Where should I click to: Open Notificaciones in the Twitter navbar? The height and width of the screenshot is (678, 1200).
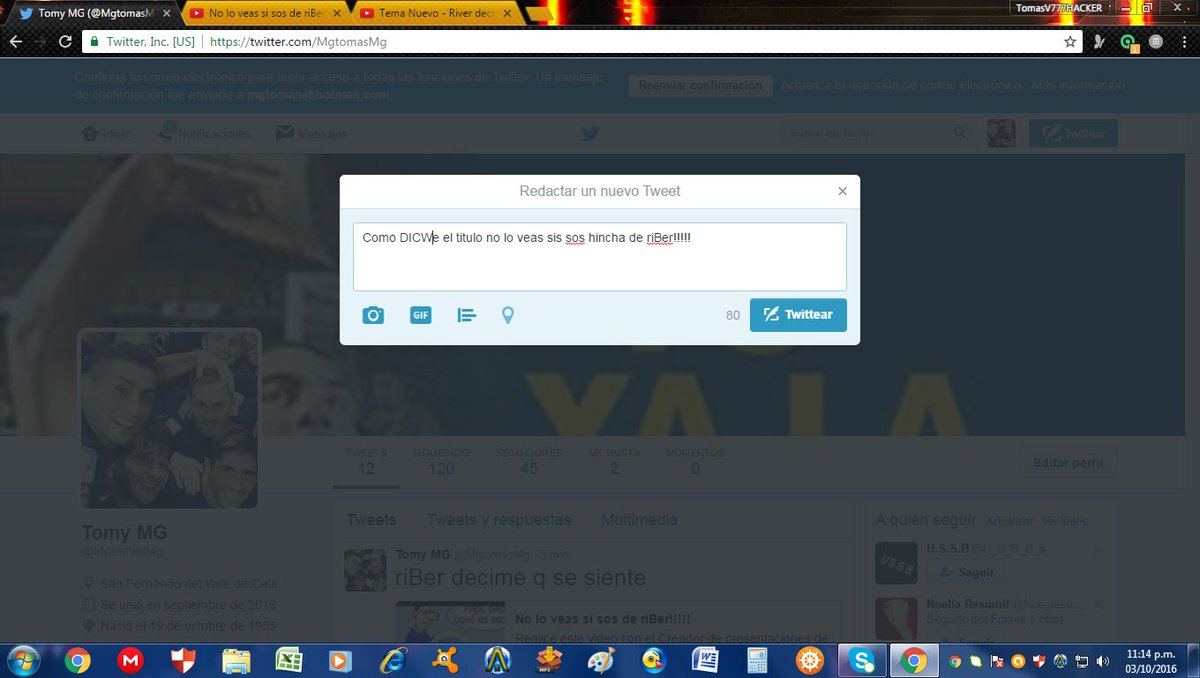(x=205, y=133)
